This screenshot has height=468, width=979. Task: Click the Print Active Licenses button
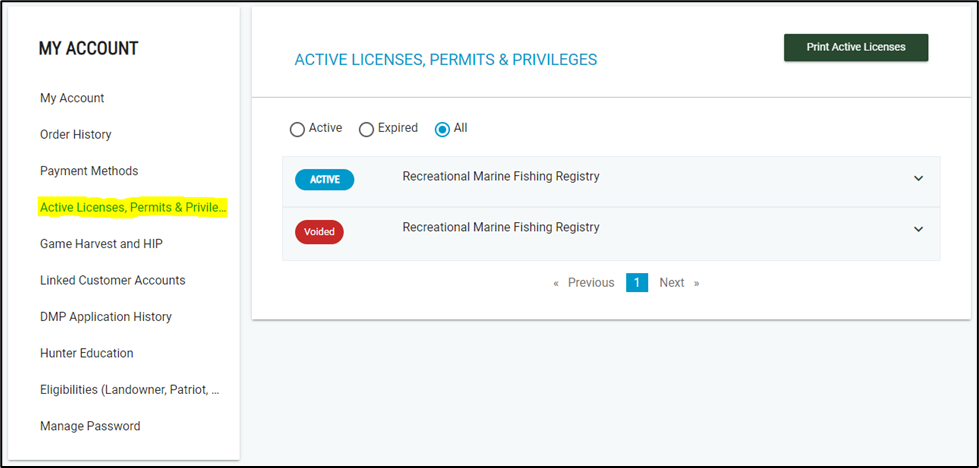[x=855, y=48]
